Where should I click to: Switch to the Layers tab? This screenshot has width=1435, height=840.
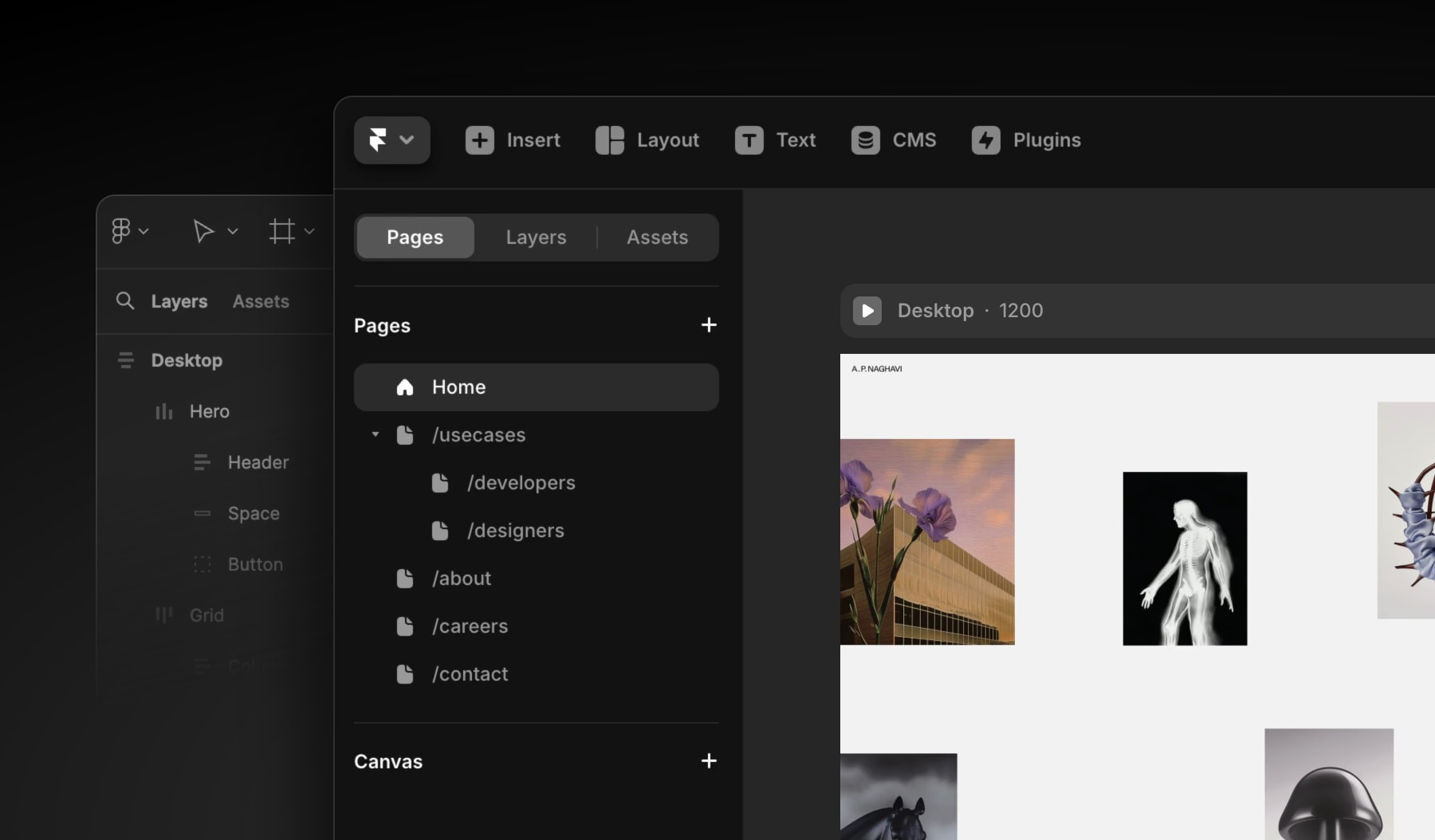click(535, 237)
